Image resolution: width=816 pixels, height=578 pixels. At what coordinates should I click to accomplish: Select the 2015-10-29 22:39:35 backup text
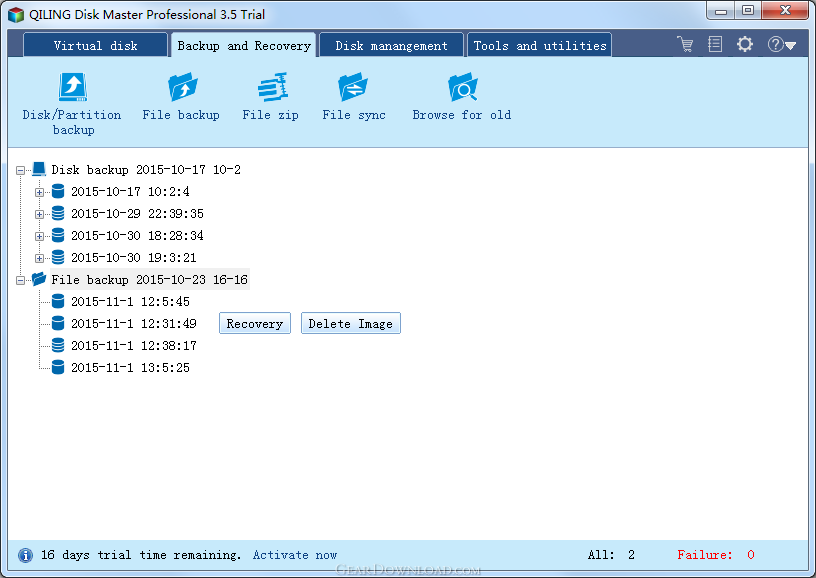pos(137,213)
